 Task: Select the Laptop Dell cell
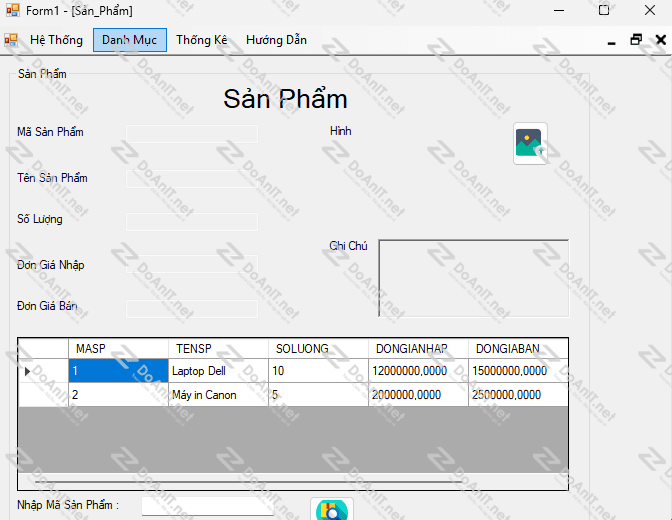pyautogui.click(x=219, y=371)
